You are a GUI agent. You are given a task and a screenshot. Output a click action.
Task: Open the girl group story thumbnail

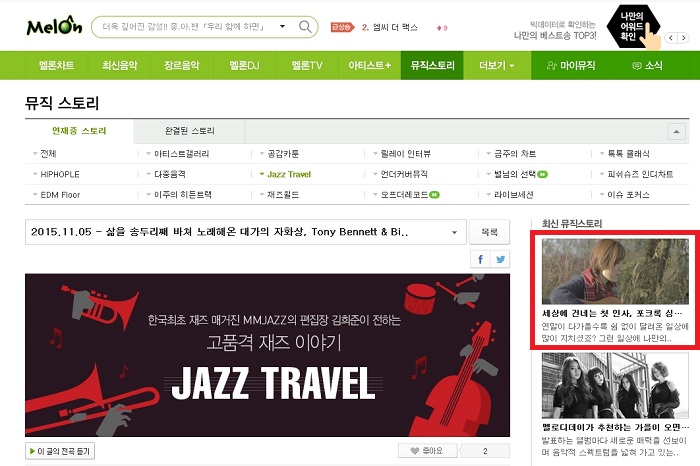615,386
